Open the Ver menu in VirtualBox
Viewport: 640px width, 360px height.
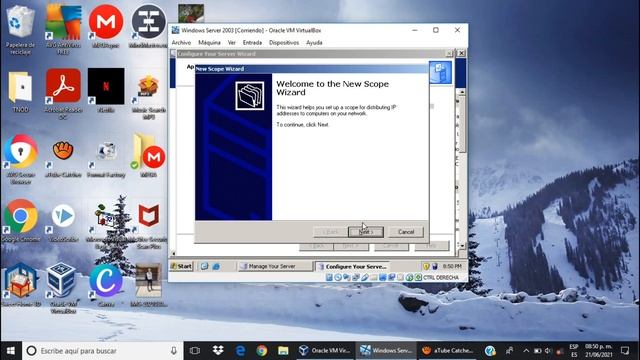232,42
